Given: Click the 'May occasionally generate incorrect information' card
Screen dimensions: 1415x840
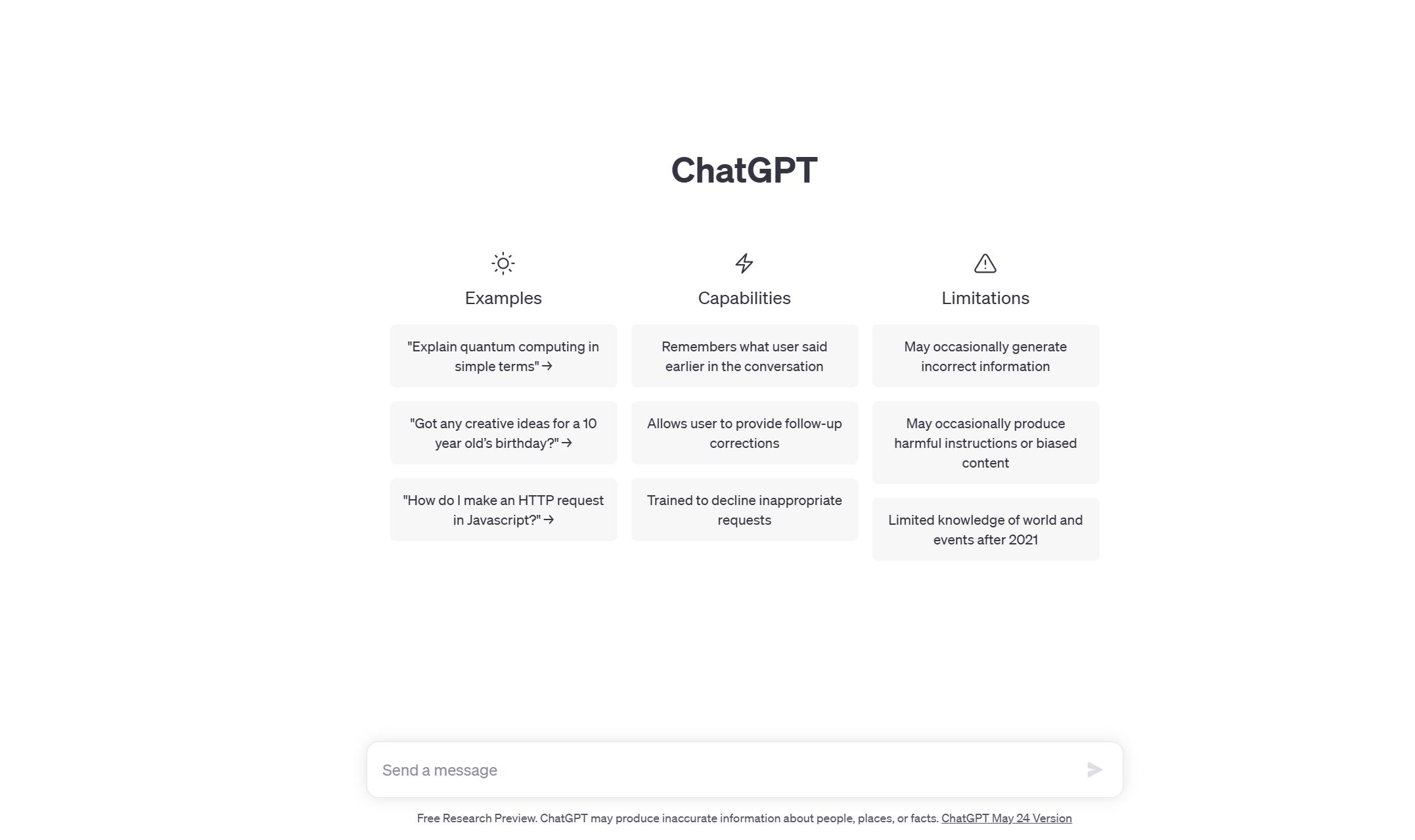Looking at the screenshot, I should [x=985, y=356].
